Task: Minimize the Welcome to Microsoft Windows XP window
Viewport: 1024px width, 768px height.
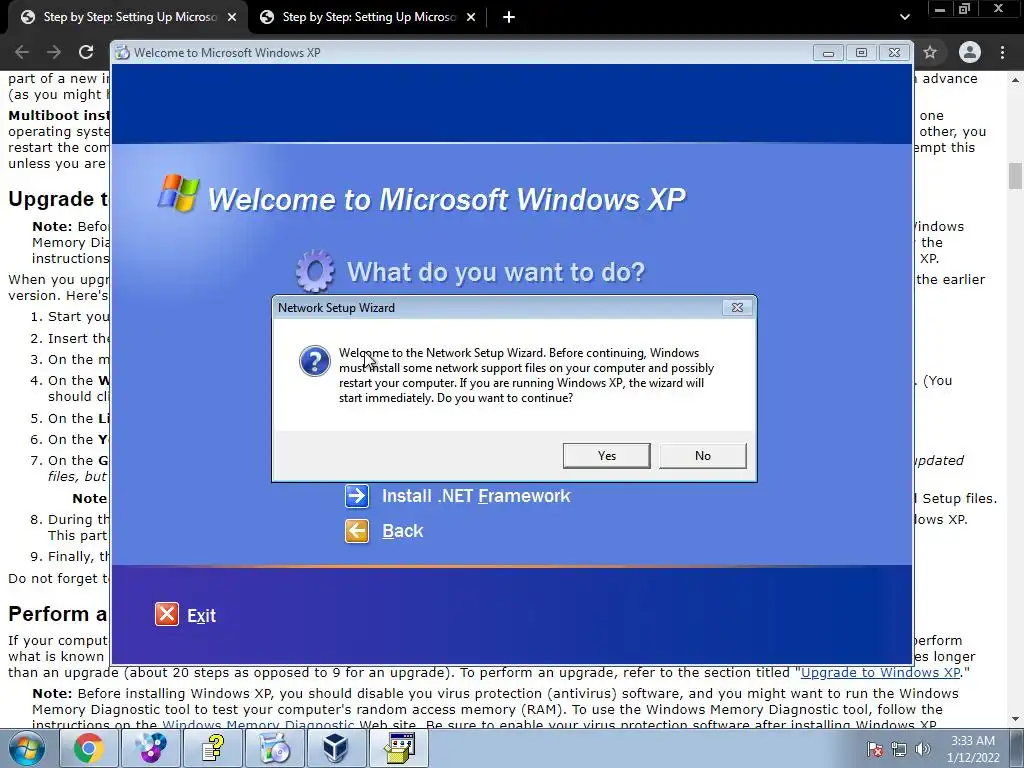Action: (x=828, y=53)
